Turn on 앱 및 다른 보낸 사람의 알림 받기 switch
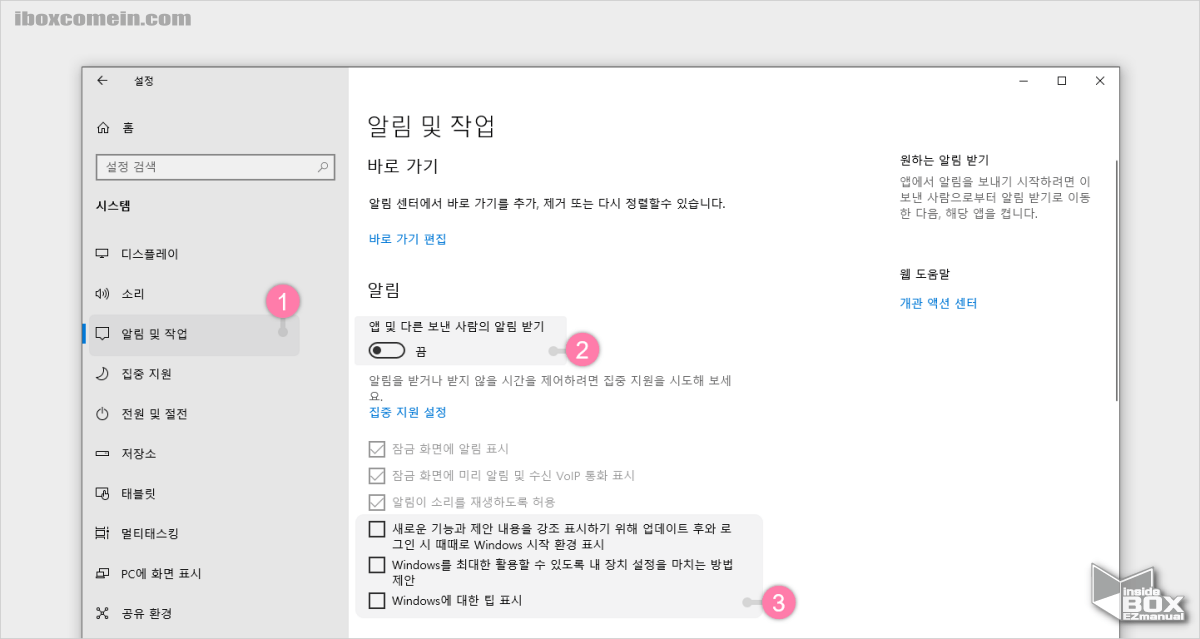This screenshot has height=639, width=1200. pos(385,351)
